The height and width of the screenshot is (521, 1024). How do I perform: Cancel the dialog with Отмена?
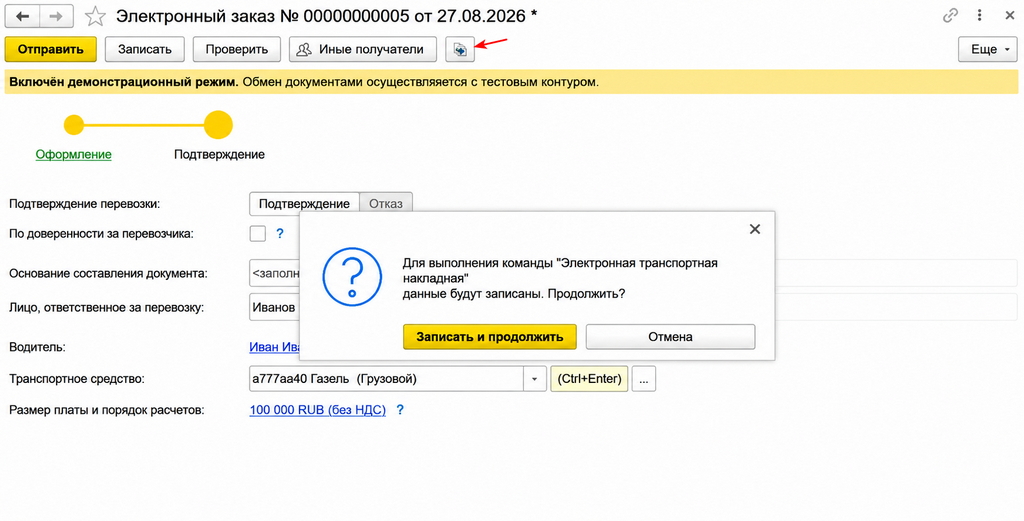[x=671, y=337]
